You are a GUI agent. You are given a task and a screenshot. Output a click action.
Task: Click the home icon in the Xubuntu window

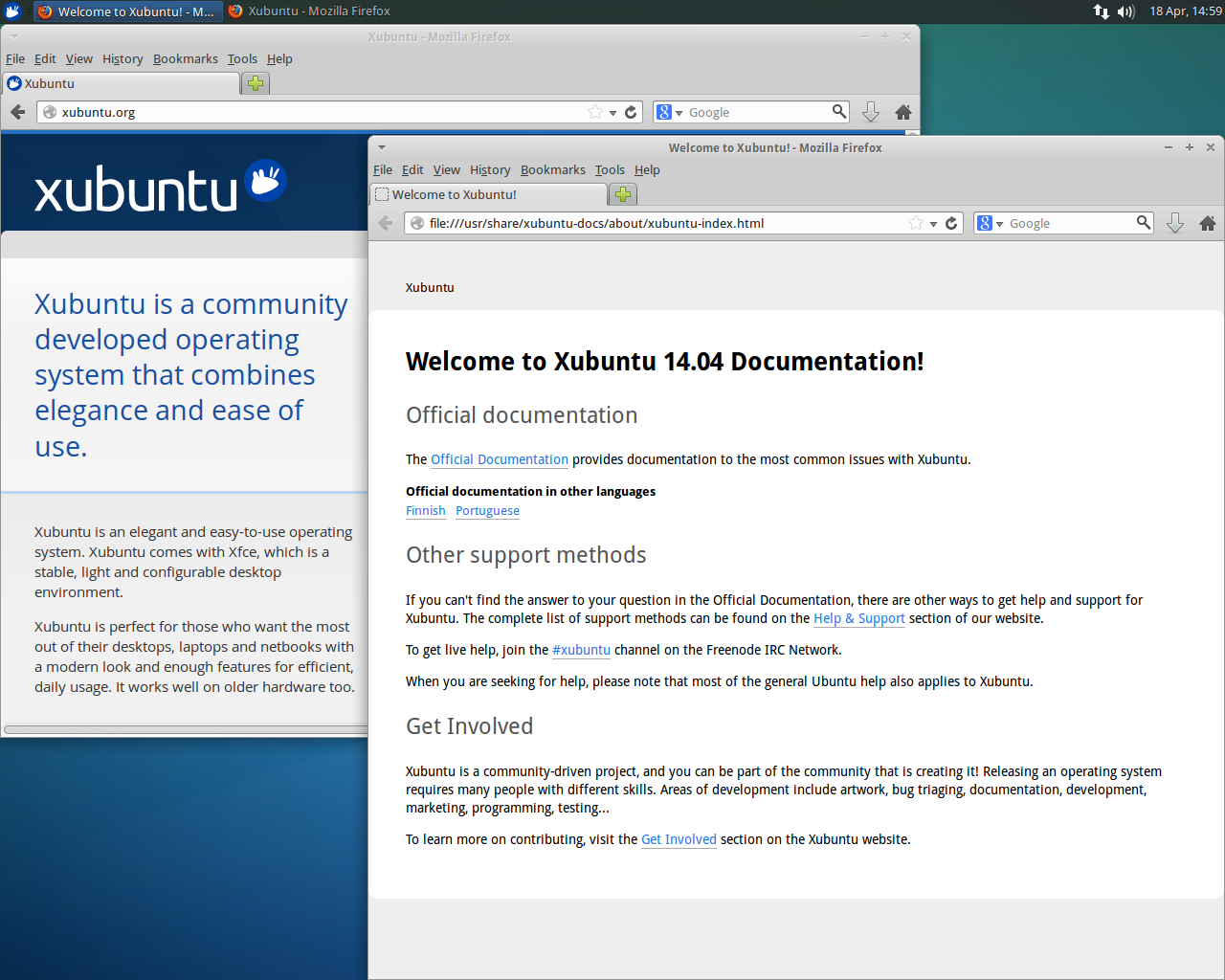[x=903, y=112]
